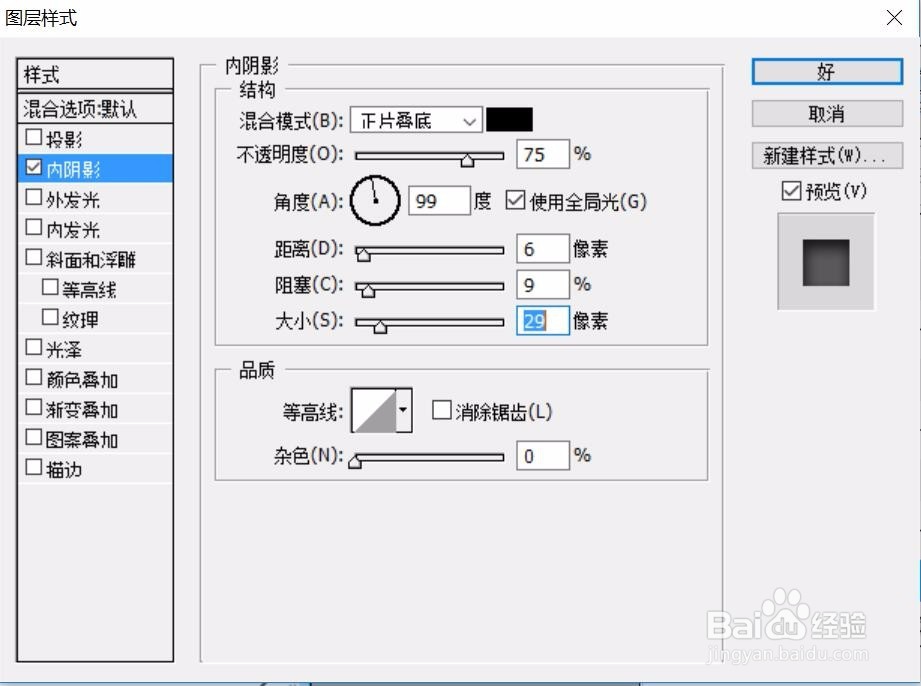Click the angle dial to change light angle
Screen dimensions: 921x686
374,200
